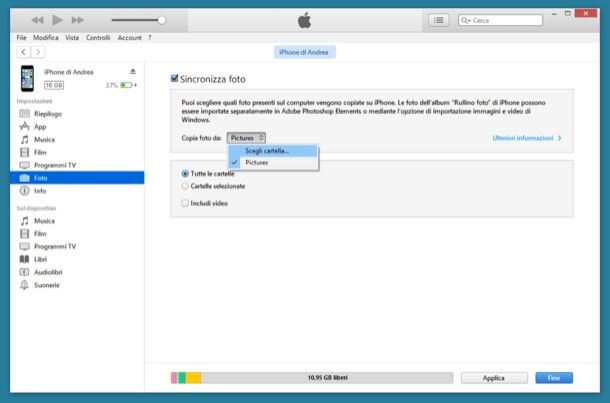Viewport: 610px width, 403px height.
Task: Open the list view icon next to search
Action: 438,20
